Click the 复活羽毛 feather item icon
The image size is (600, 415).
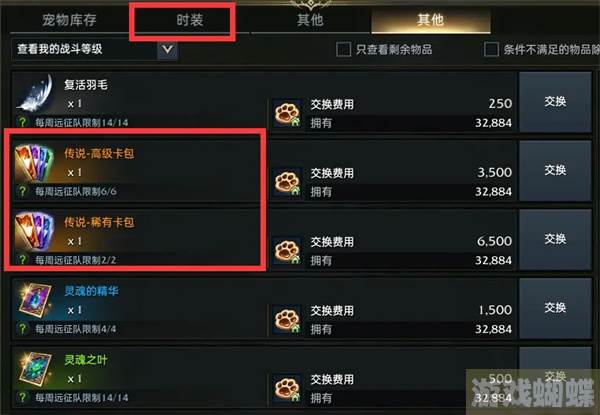[x=37, y=93]
